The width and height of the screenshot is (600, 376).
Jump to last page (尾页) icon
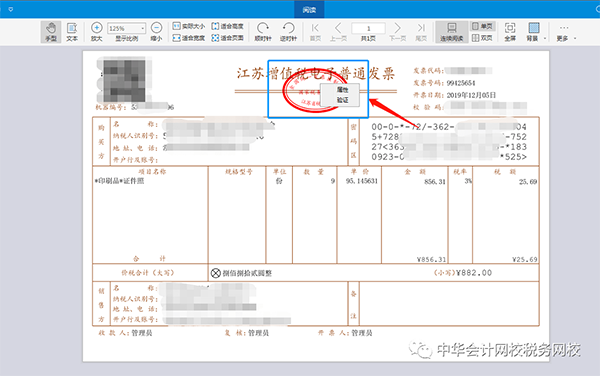coord(421,28)
